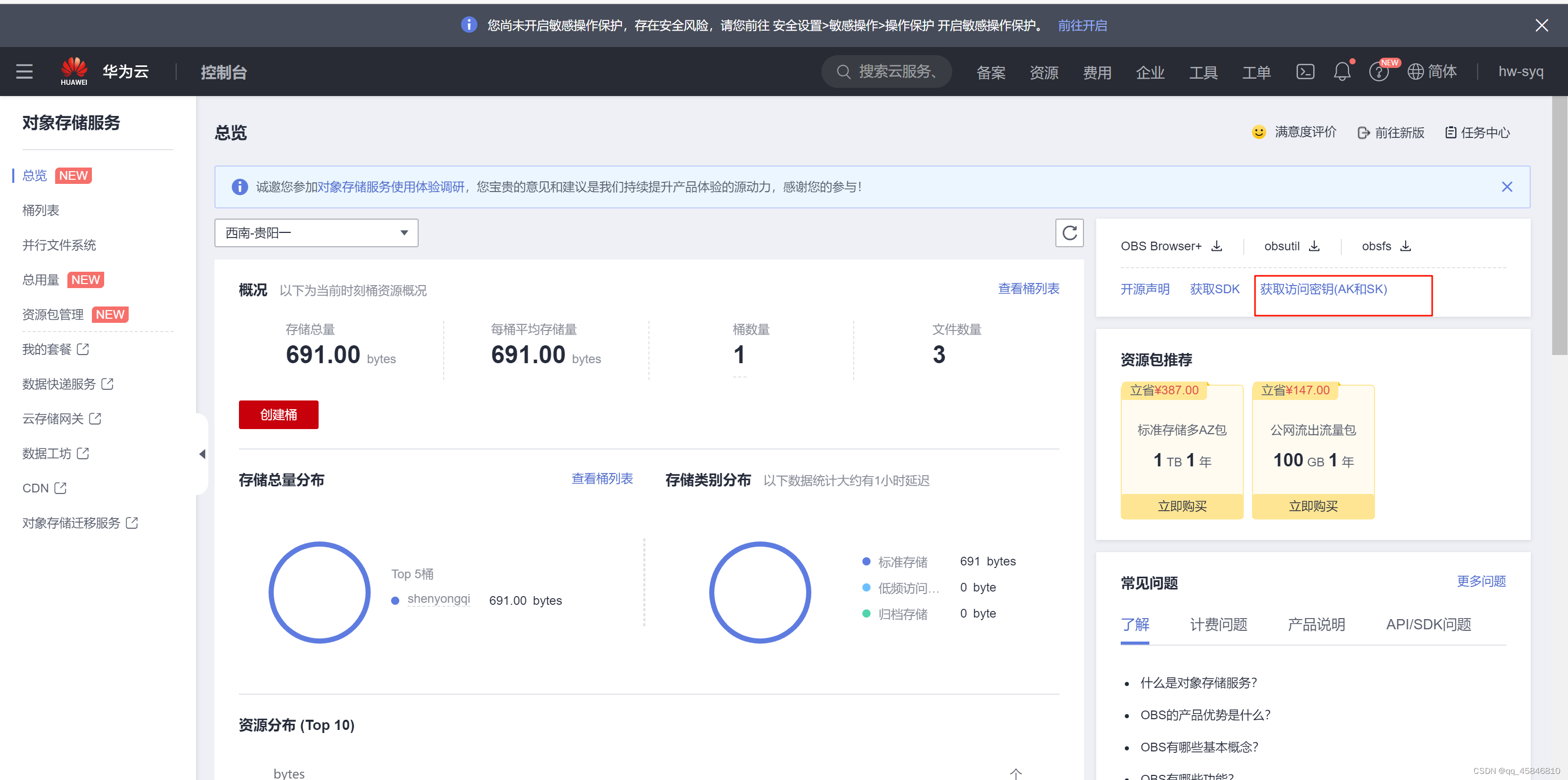1568x780 pixels.
Task: Open the 工单 top menu
Action: click(1257, 73)
